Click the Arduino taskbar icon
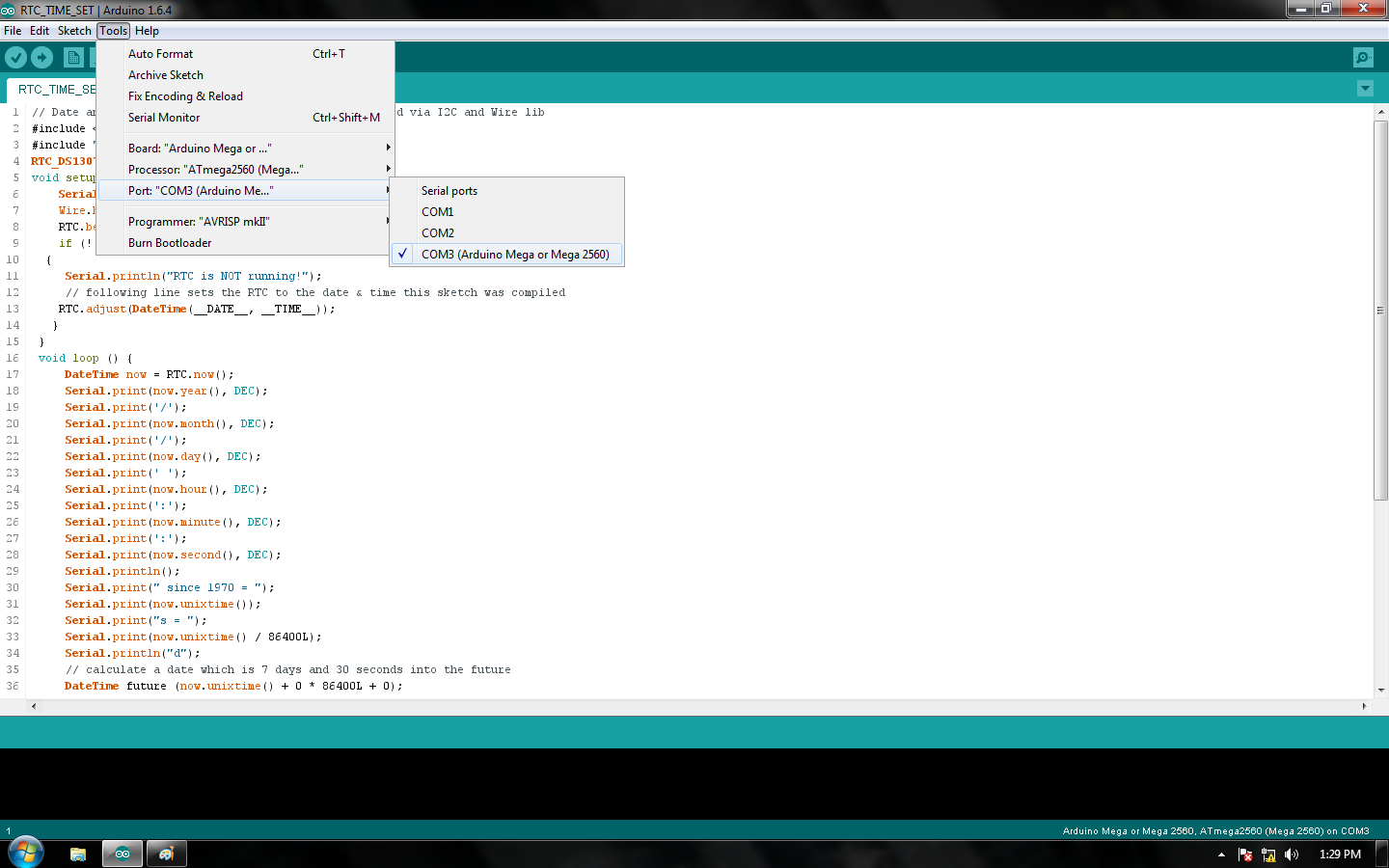The width and height of the screenshot is (1389, 868). click(123, 854)
